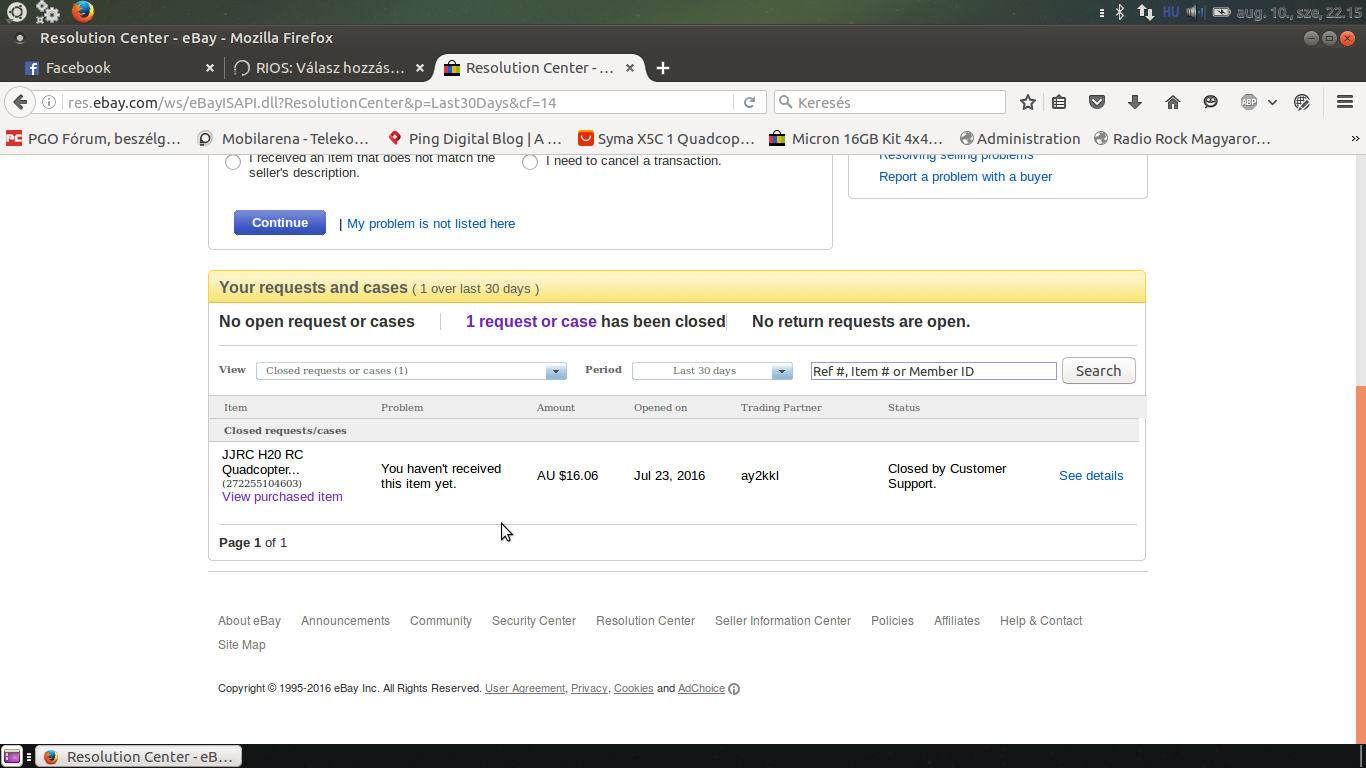
Task: Reload page with the refresh icon
Action: click(749, 102)
